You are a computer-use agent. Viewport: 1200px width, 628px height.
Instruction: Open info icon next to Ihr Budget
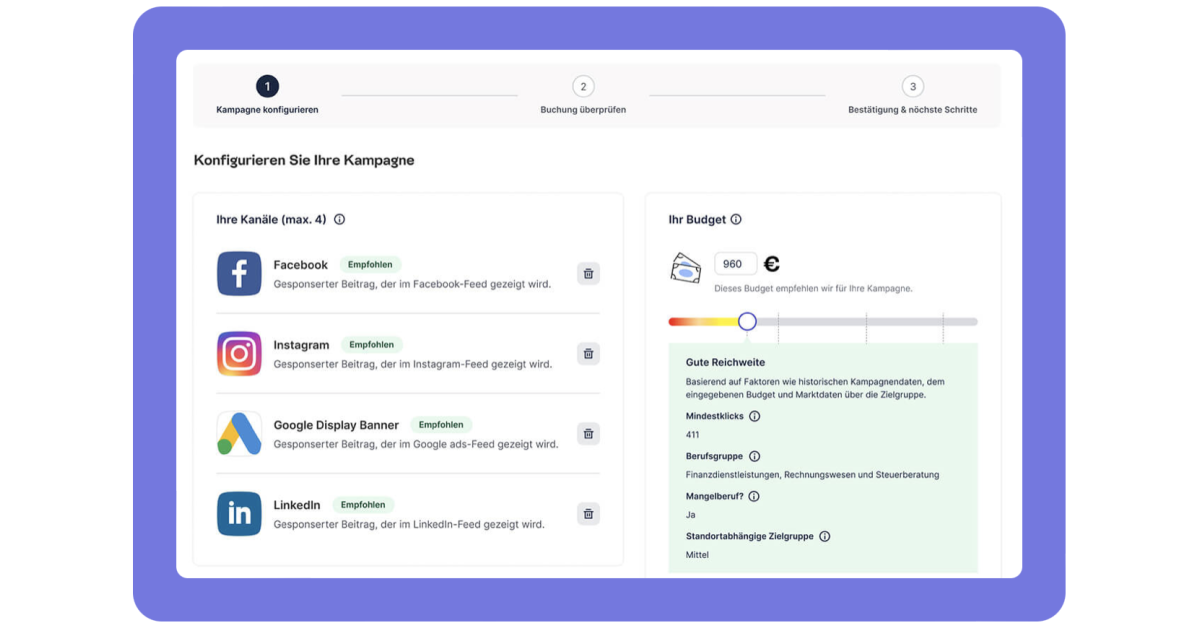pyautogui.click(x=736, y=219)
